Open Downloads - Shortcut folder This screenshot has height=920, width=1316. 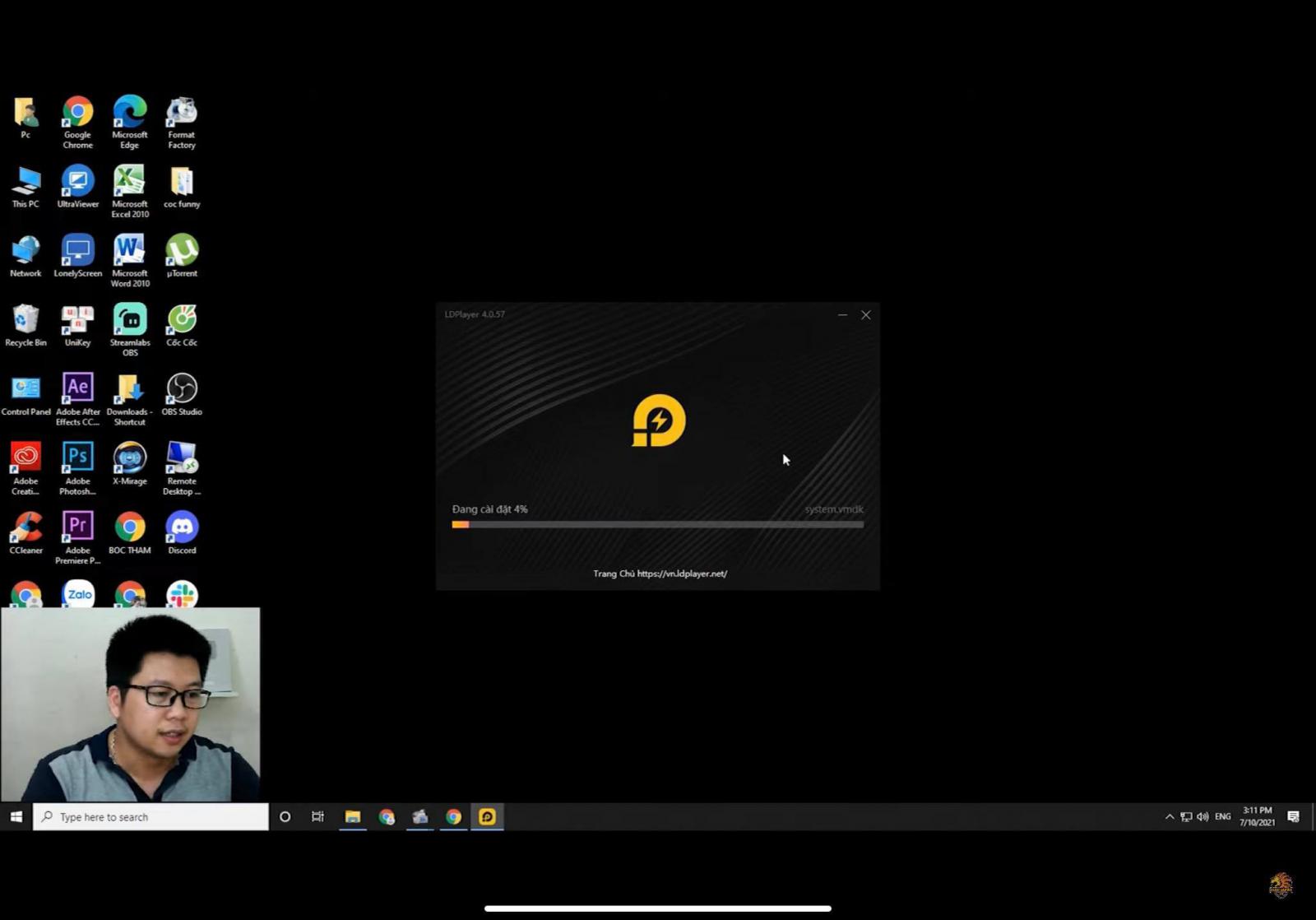(x=130, y=399)
